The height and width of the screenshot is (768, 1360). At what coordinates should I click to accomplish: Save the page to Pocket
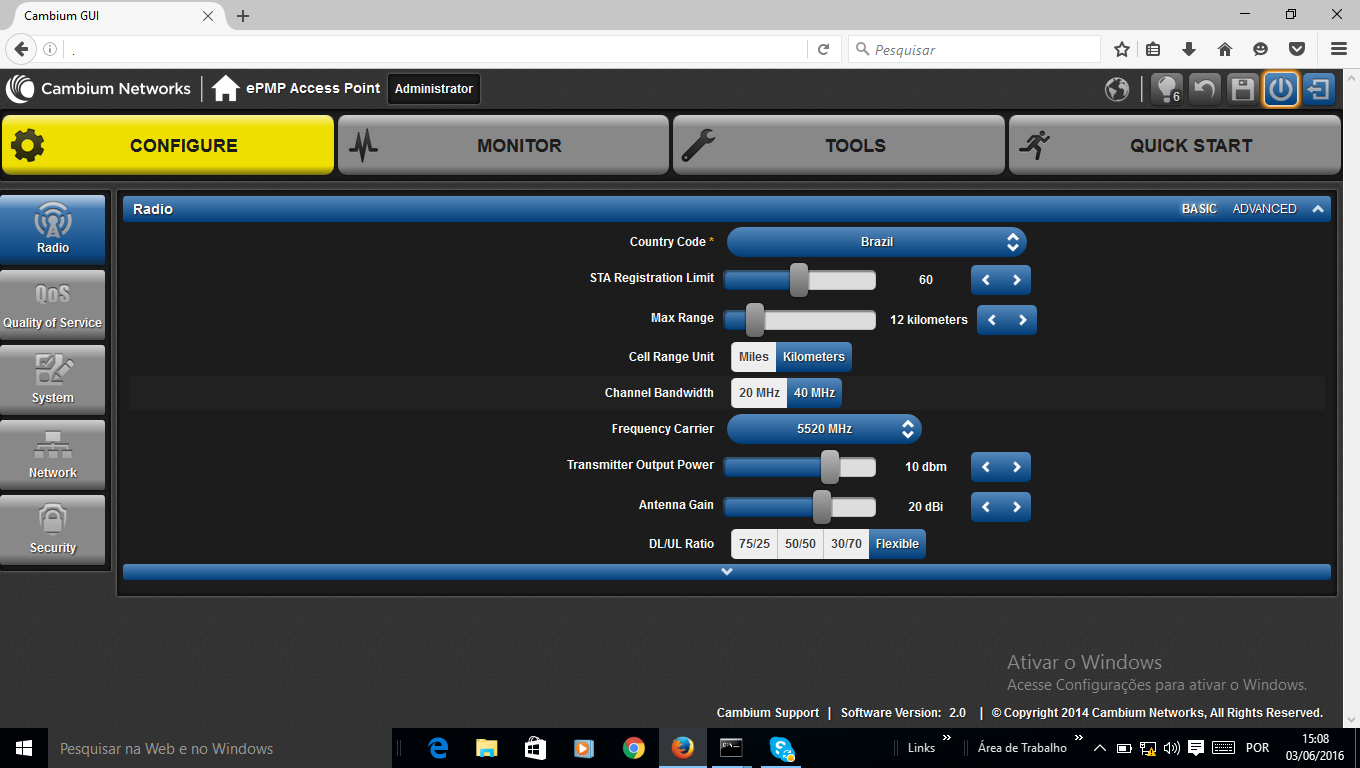1297,49
